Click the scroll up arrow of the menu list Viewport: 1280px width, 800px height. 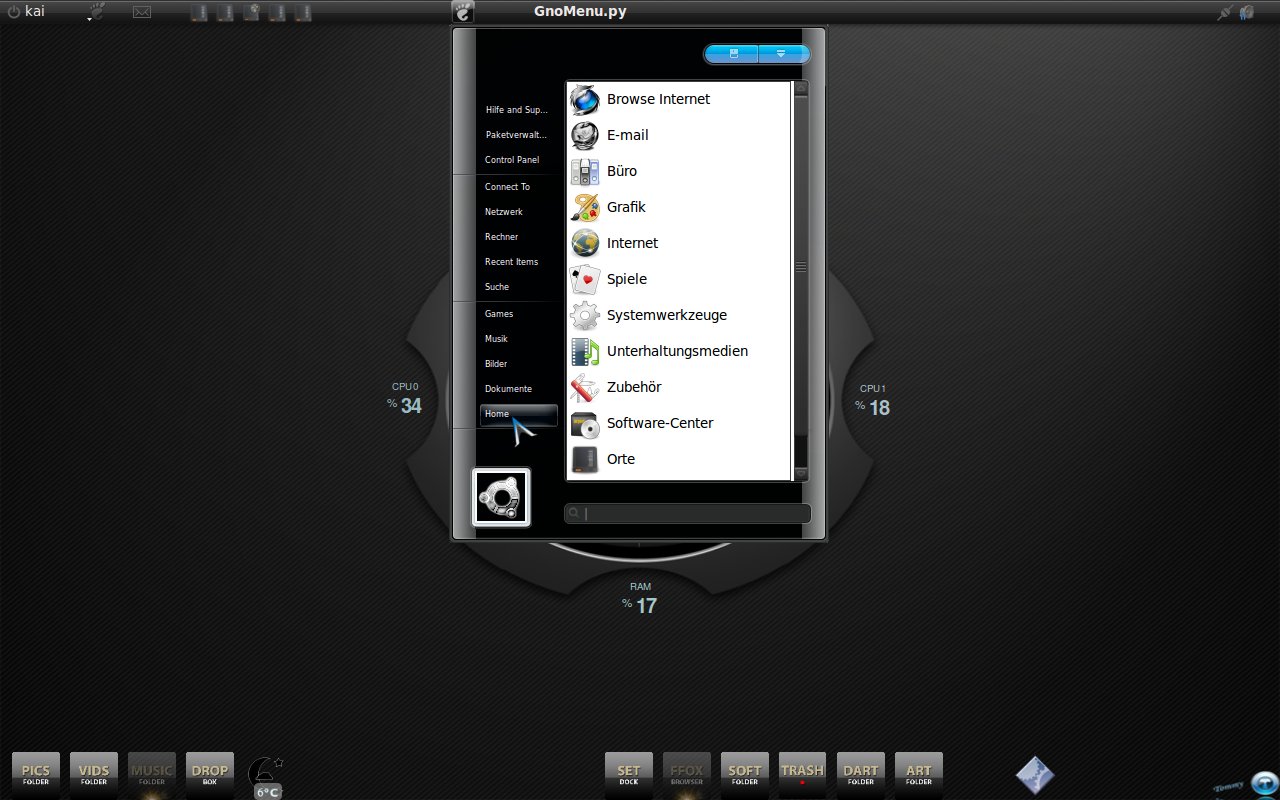[801, 88]
